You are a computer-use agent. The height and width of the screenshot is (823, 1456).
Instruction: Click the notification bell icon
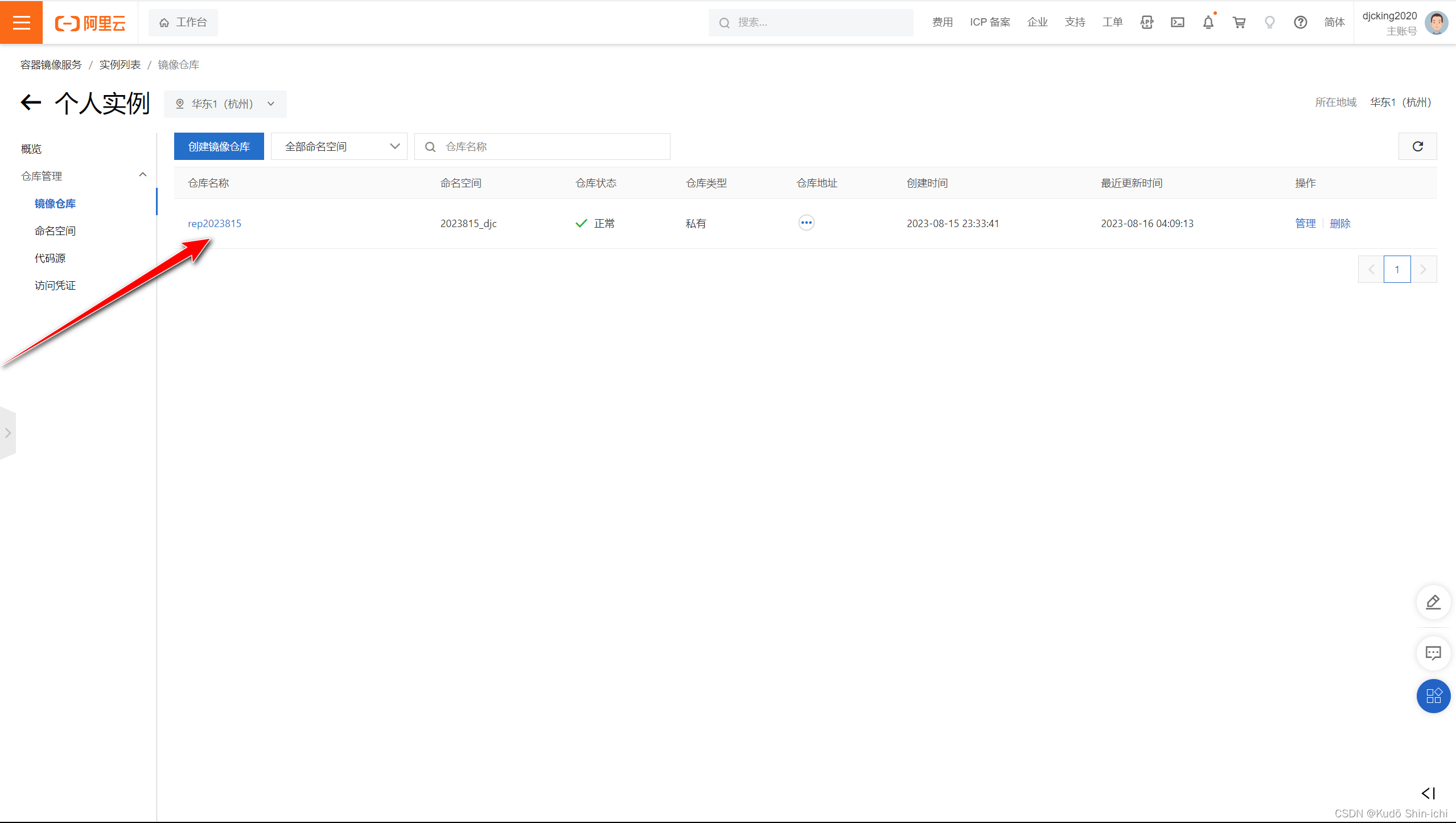point(1208,22)
